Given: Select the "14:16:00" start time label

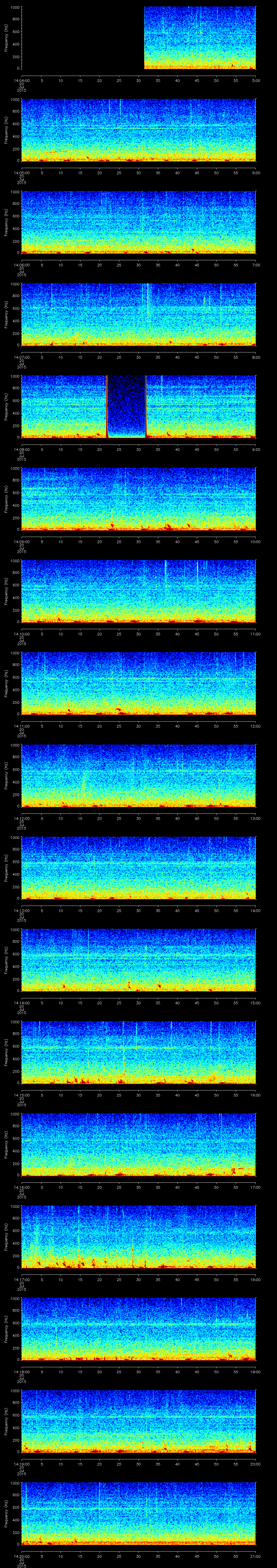Looking at the screenshot, I should [21, 1187].
